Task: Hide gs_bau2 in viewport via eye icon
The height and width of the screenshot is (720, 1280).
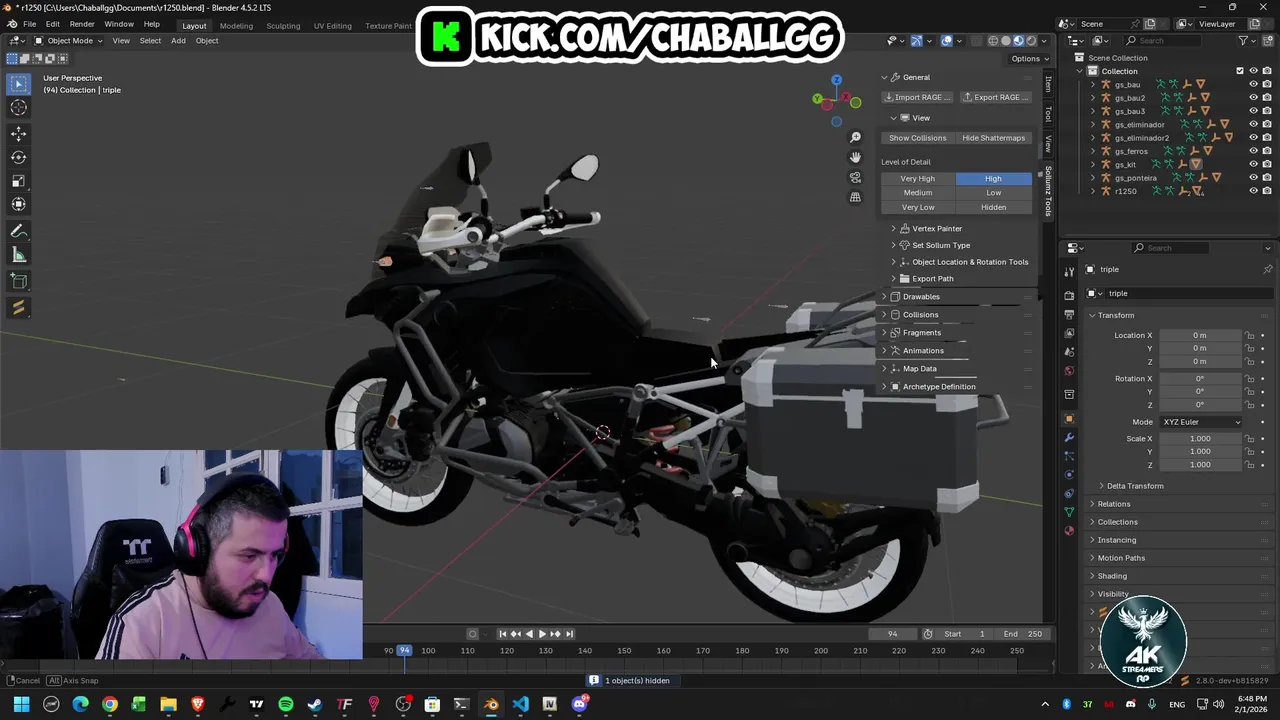Action: (1253, 98)
